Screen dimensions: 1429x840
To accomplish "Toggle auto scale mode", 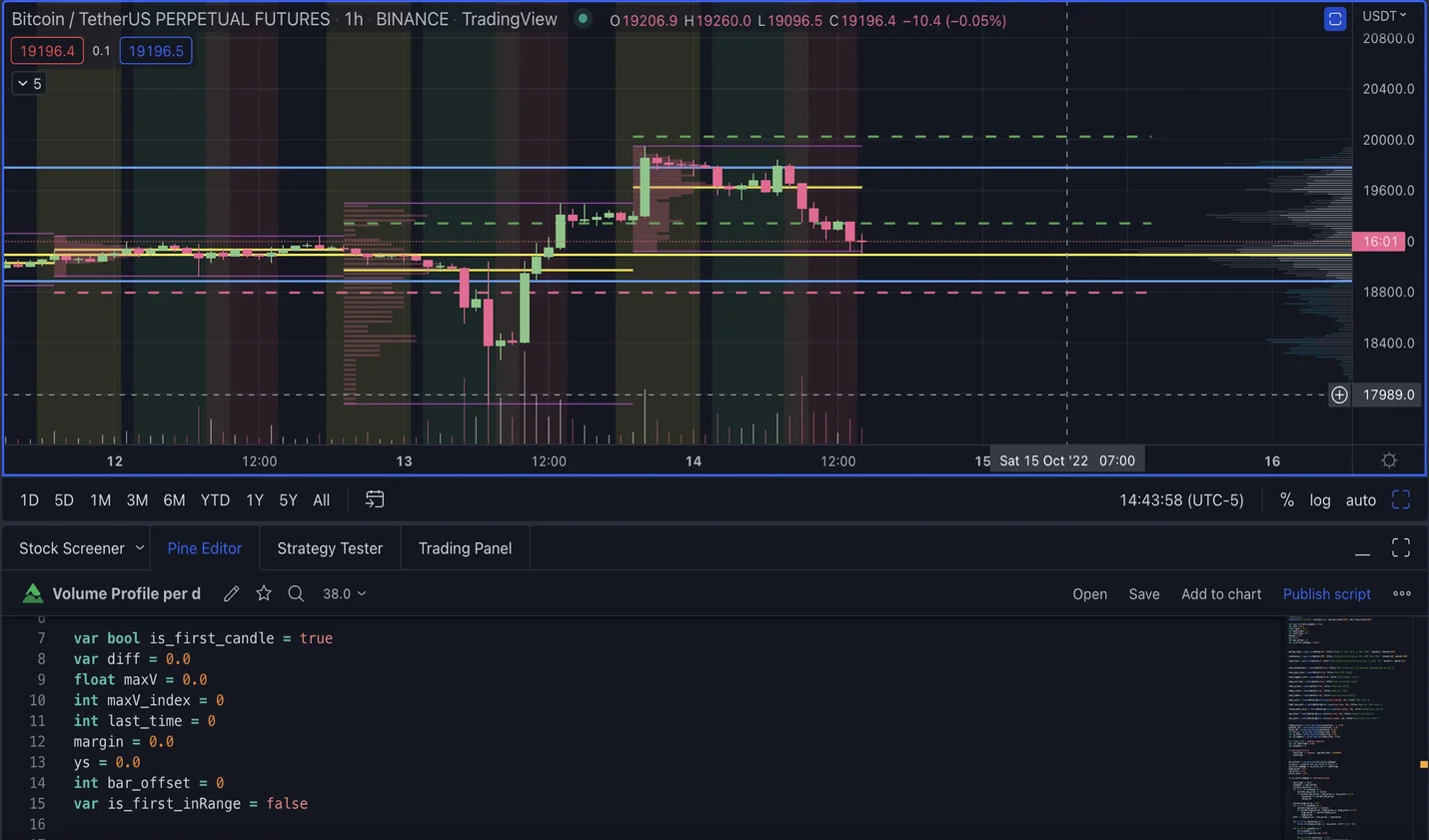I will [x=1361, y=499].
